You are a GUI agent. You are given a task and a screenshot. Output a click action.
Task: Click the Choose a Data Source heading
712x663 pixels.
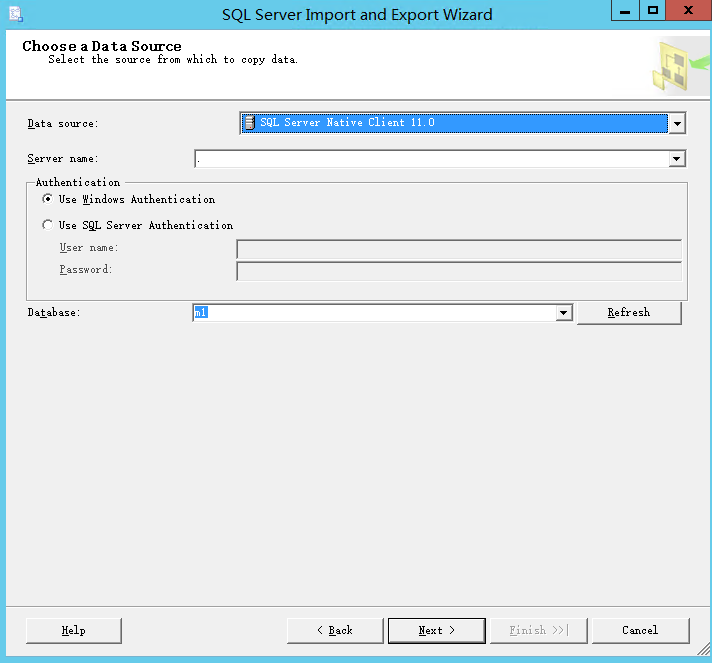pyautogui.click(x=102, y=46)
